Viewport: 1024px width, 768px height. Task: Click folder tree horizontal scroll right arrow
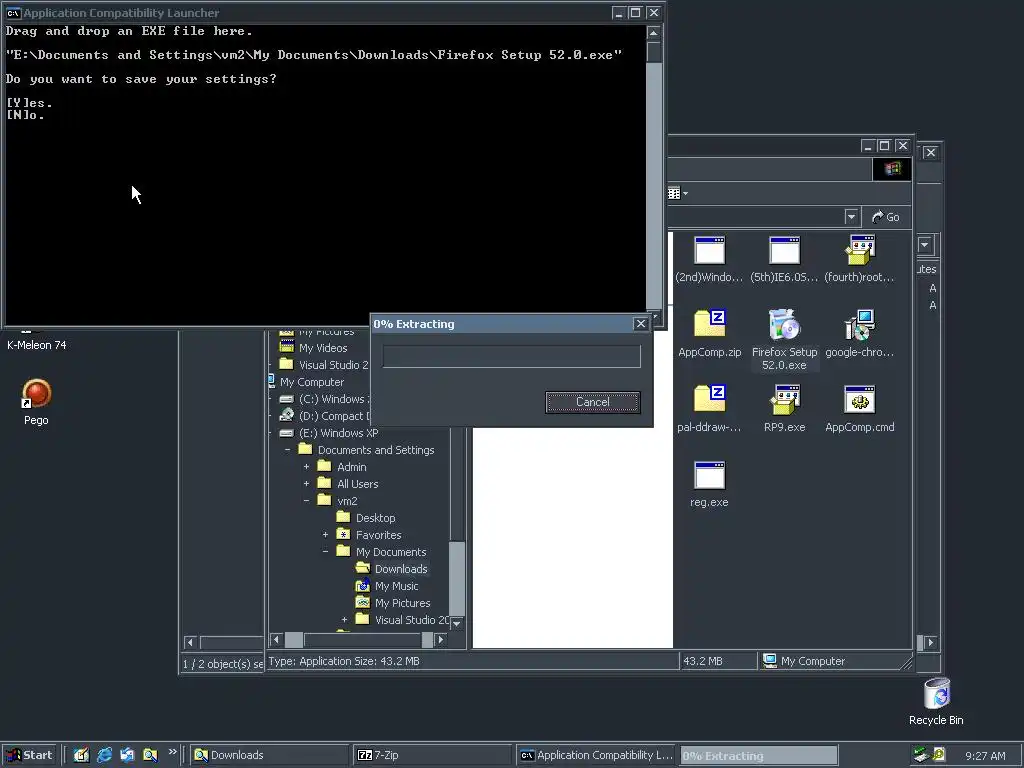point(441,639)
